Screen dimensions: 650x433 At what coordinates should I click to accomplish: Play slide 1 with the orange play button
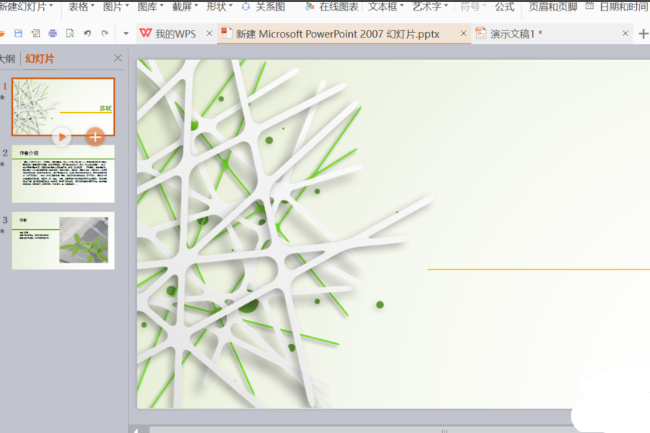point(62,137)
